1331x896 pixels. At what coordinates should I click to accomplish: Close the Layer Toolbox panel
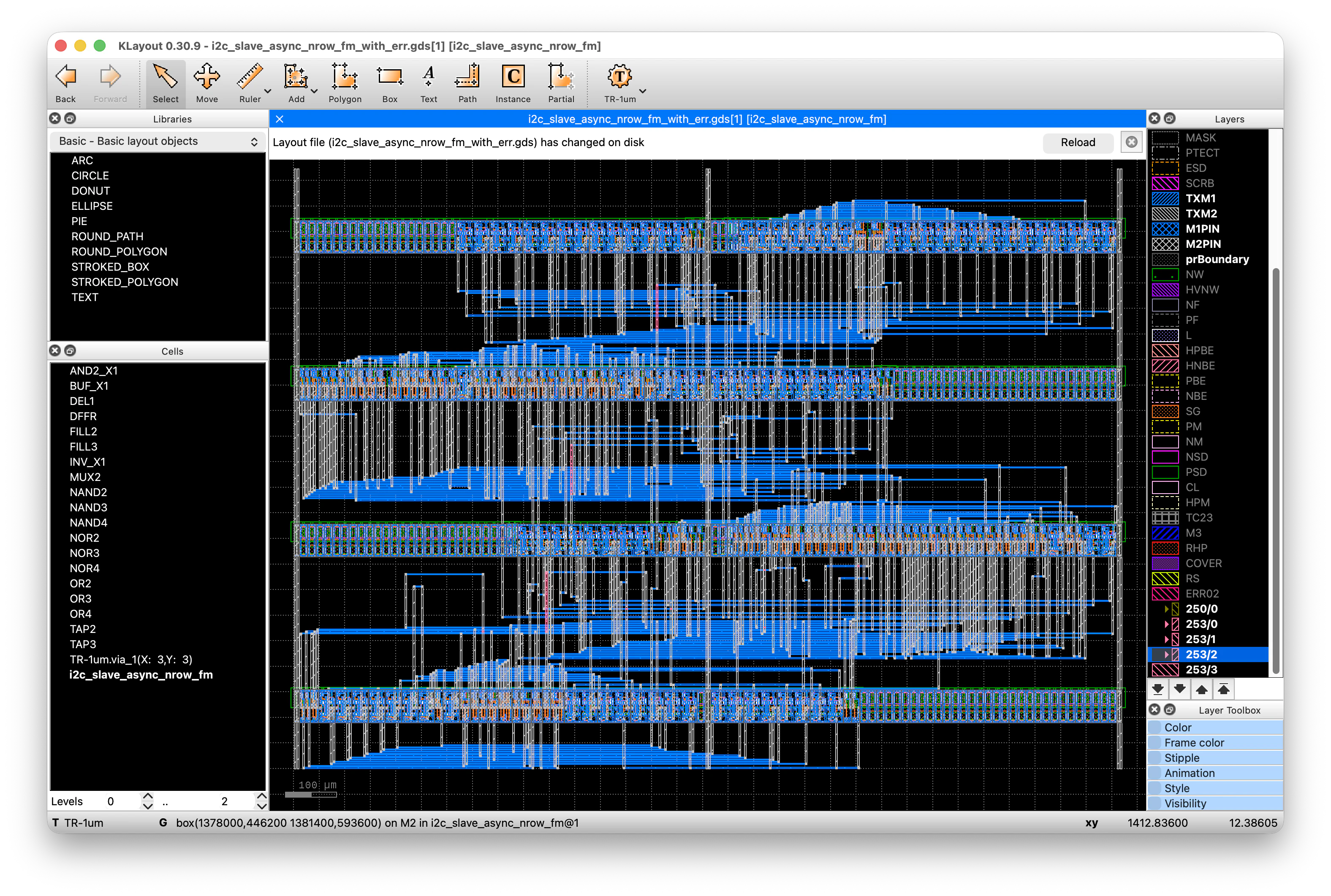1154,709
